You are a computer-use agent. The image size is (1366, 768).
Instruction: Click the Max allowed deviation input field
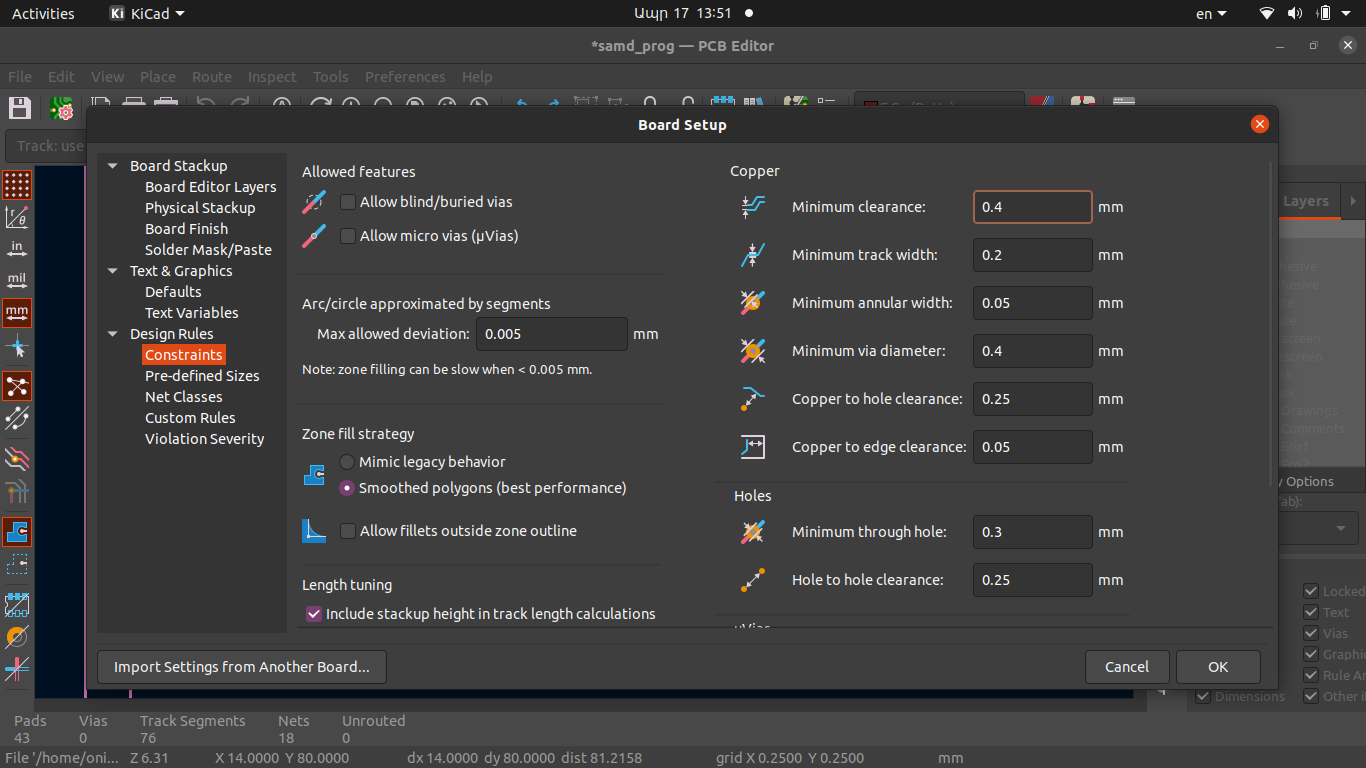click(x=552, y=334)
